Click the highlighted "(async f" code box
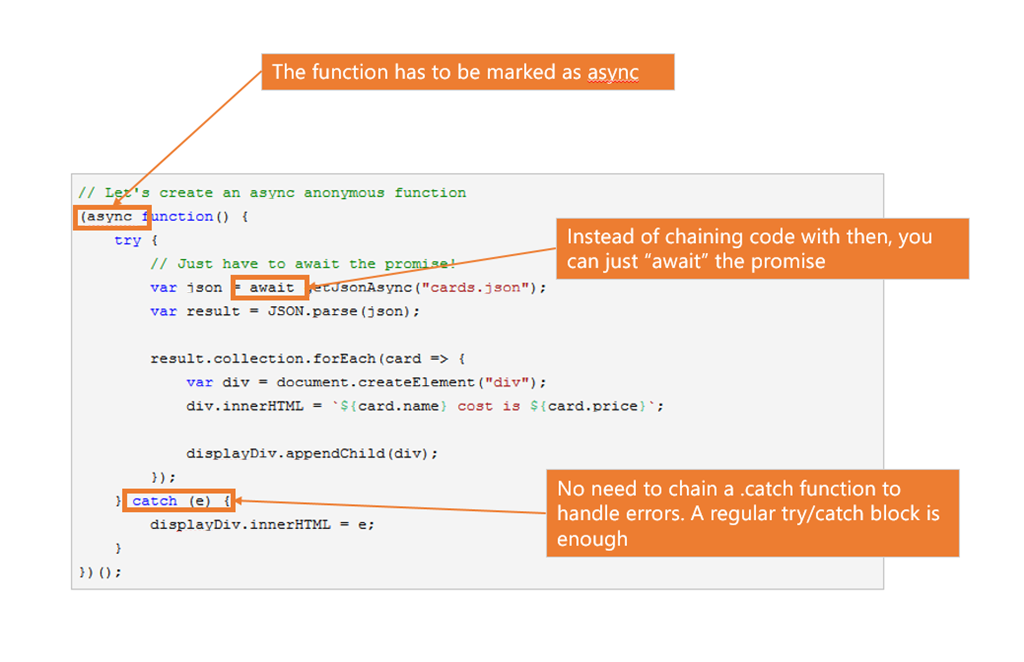Viewport: 1024px width, 662px height. (x=111, y=216)
